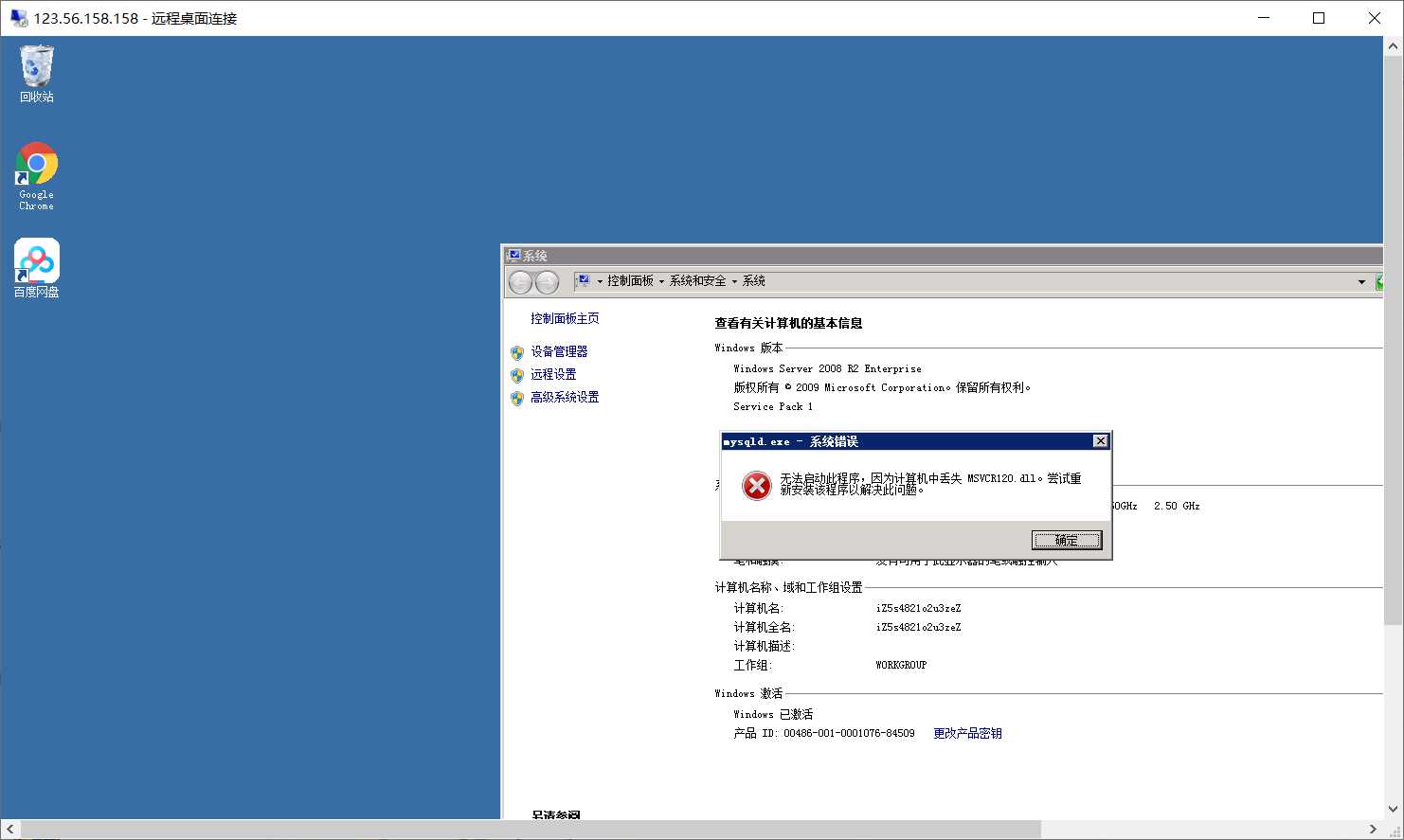Screen dimensions: 1404x840
Task: Open the 远程设置 link
Action: [x=553, y=374]
